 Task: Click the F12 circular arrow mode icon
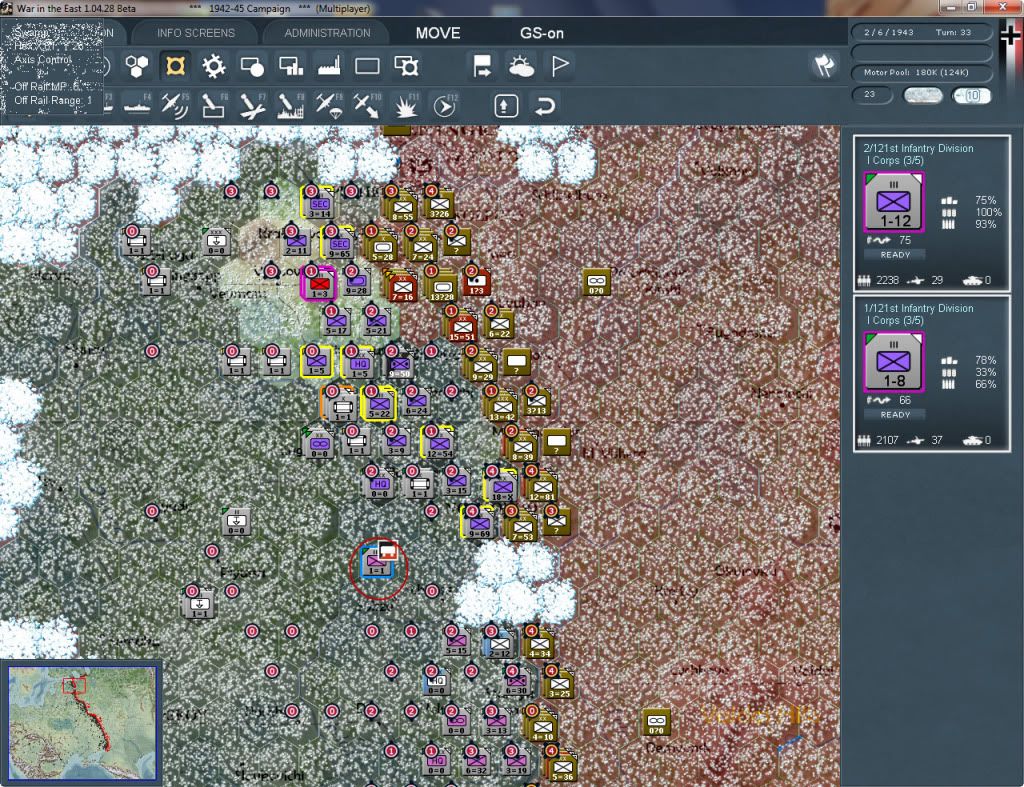(444, 105)
